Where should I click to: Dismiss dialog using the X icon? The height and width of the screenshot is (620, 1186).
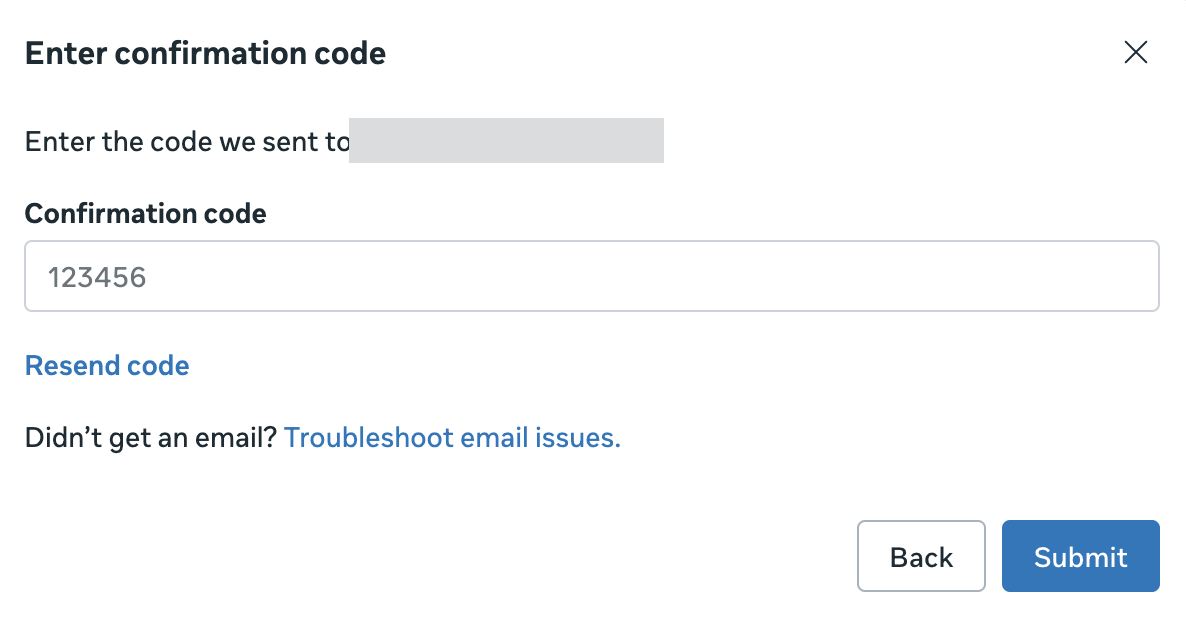coord(1135,53)
